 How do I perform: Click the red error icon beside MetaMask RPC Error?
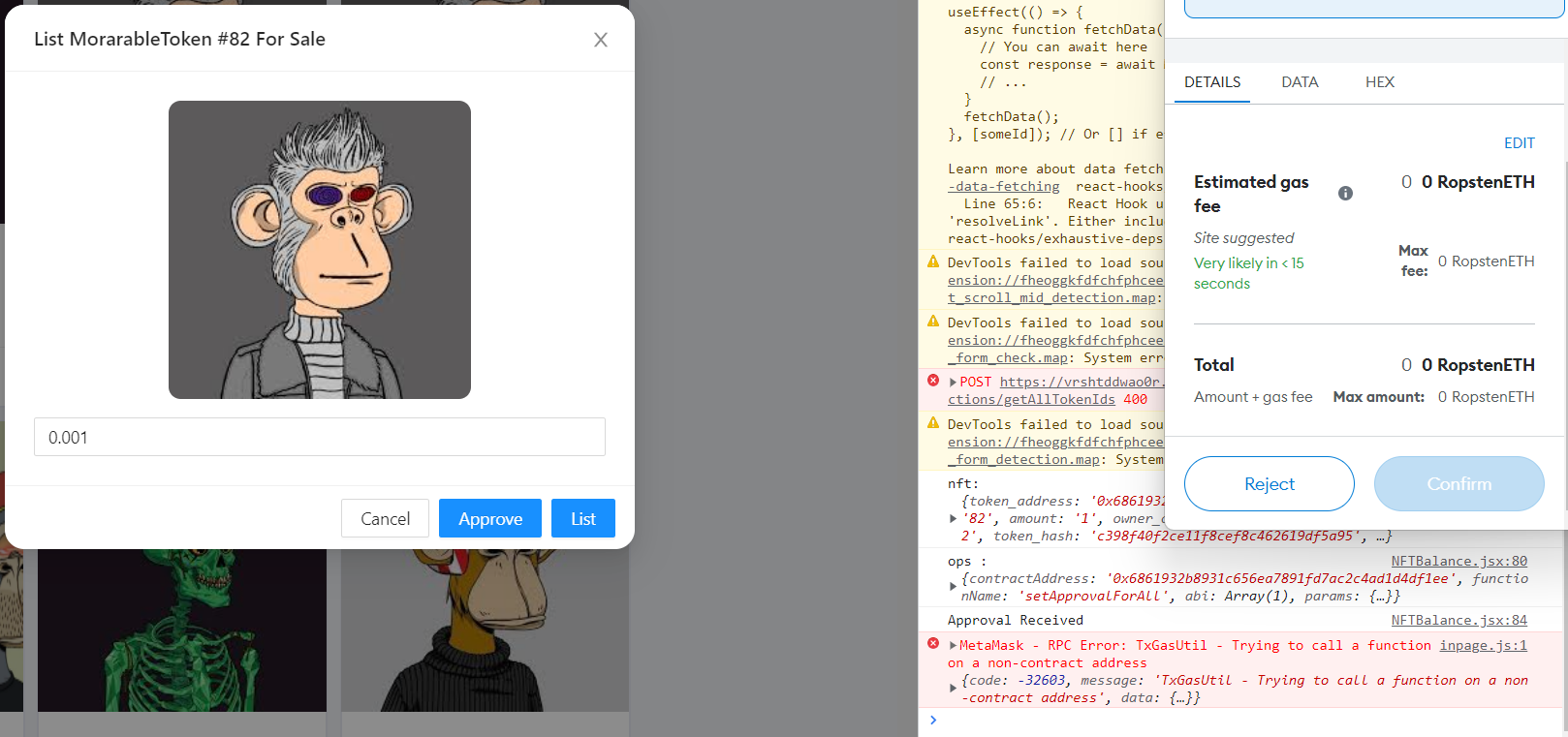coord(933,643)
